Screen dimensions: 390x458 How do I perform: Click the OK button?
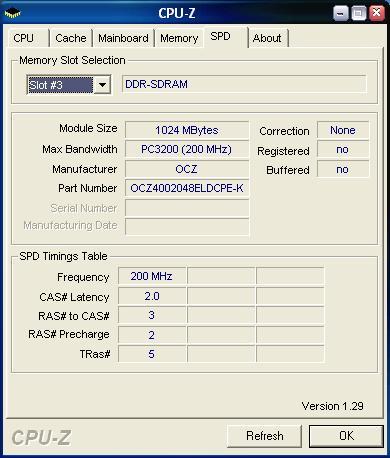pos(346,436)
